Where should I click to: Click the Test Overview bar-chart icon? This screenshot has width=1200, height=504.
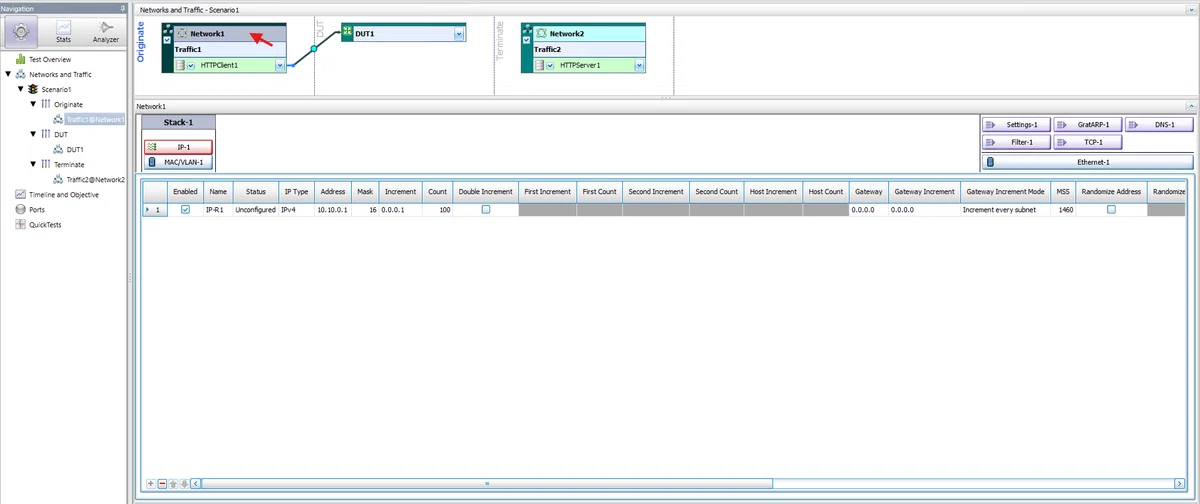tap(20, 59)
